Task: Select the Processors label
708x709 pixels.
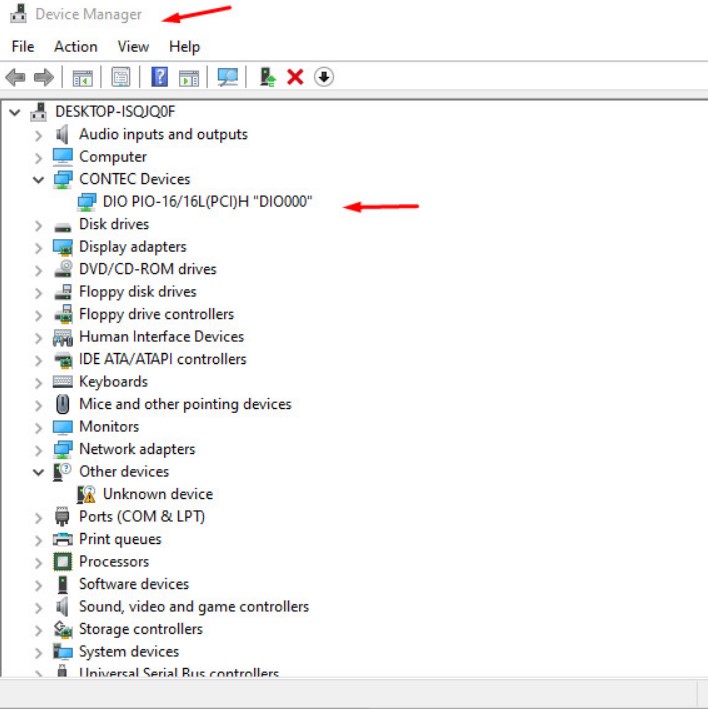Action: (x=114, y=562)
